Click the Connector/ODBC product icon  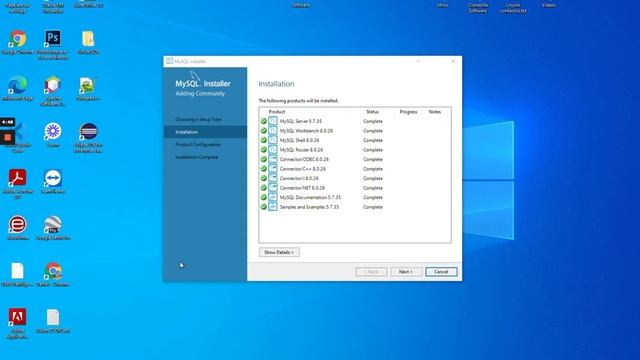pyautogui.click(x=273, y=159)
